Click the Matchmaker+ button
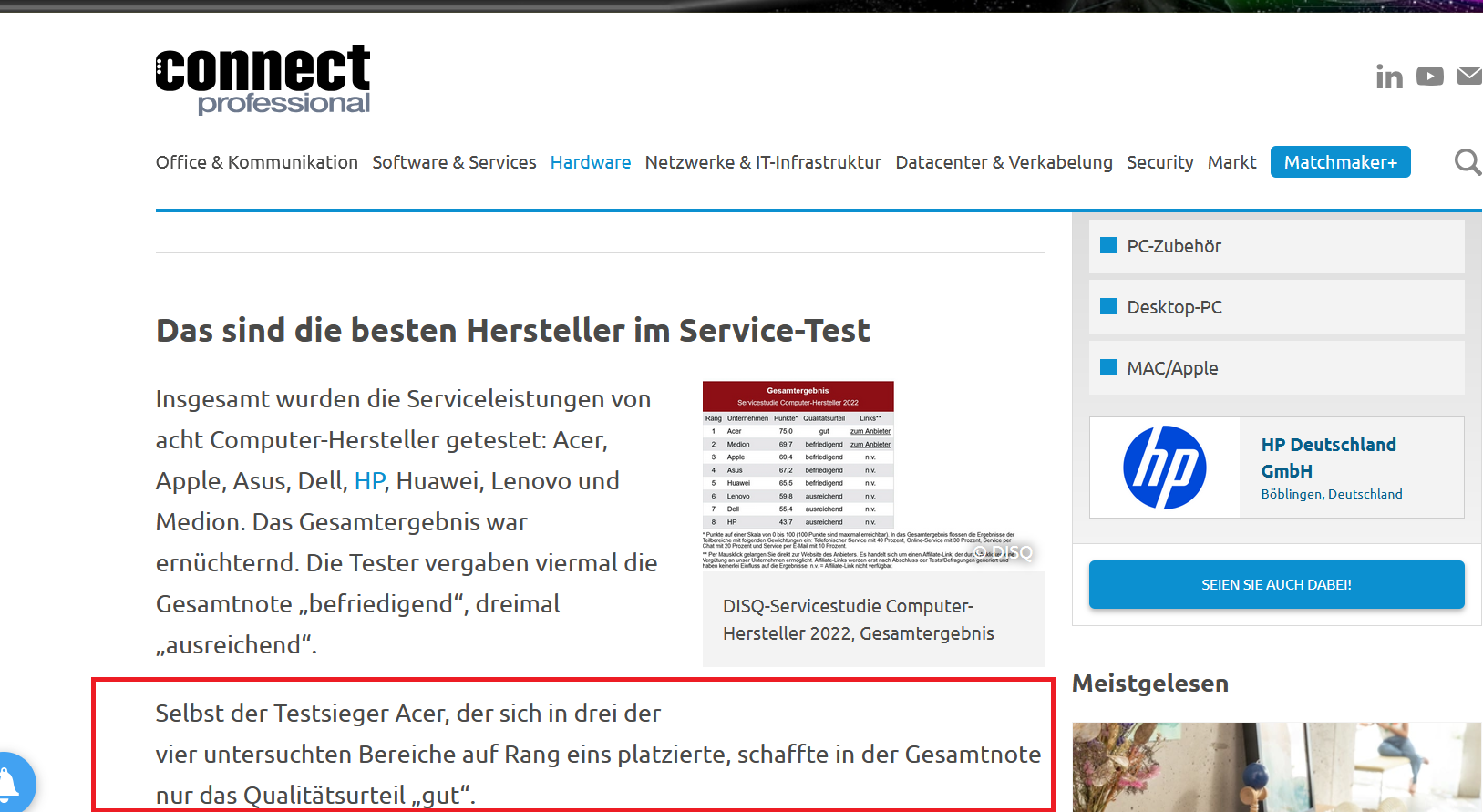 tap(1340, 162)
